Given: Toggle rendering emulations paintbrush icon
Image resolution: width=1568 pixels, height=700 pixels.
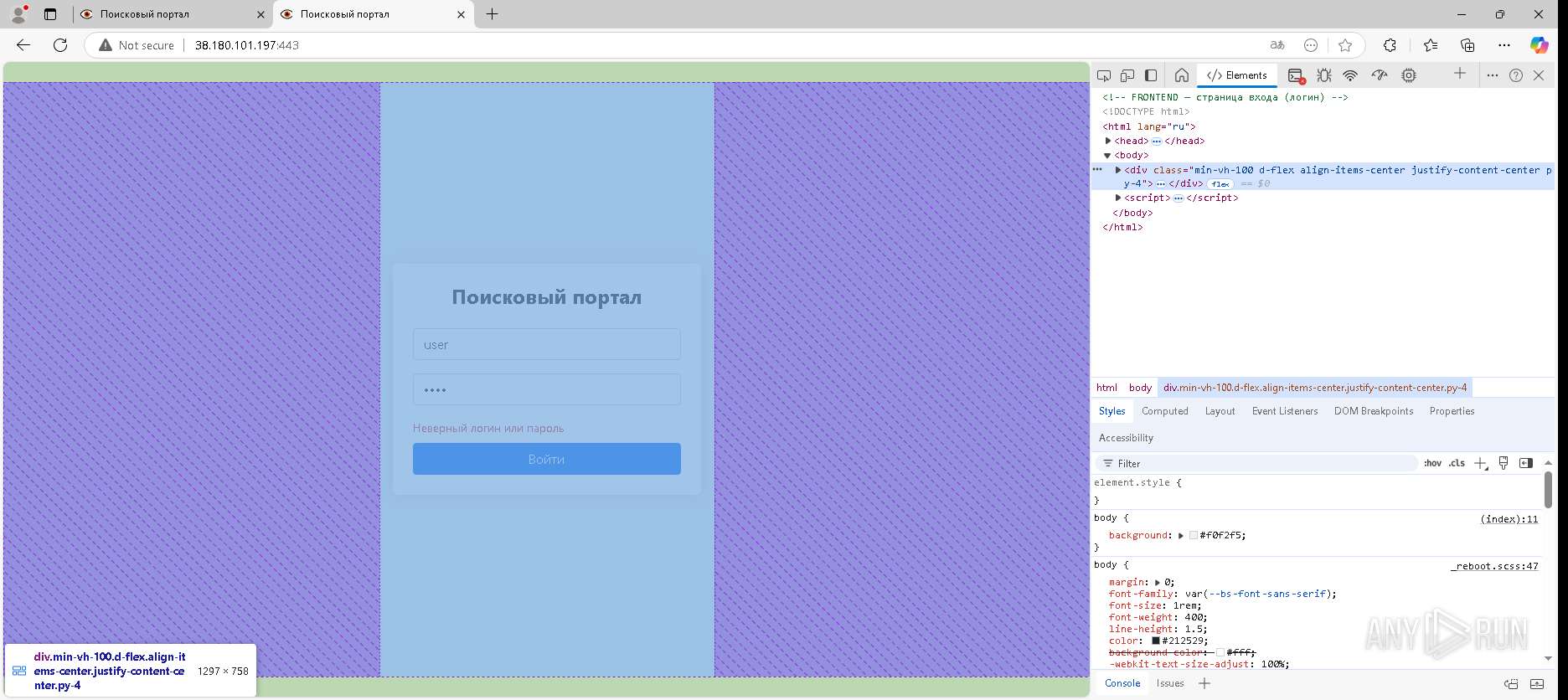Looking at the screenshot, I should (1504, 463).
